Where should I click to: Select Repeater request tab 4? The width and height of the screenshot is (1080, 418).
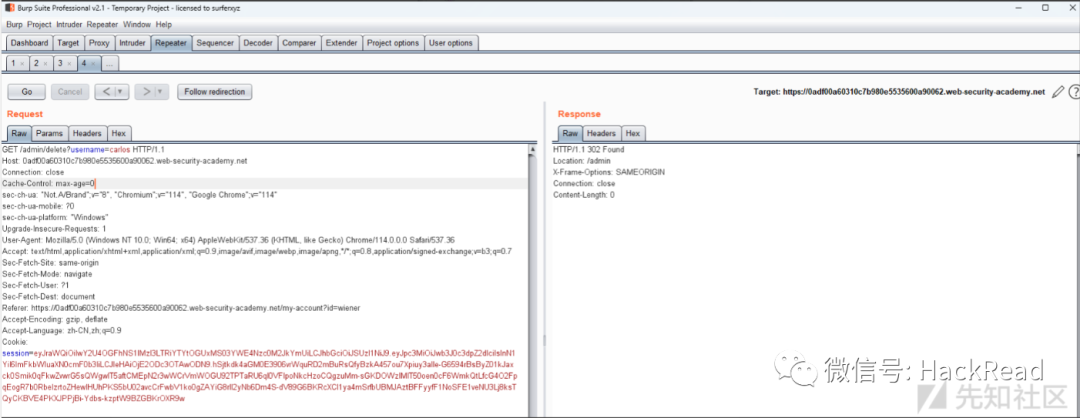pyautogui.click(x=86, y=63)
